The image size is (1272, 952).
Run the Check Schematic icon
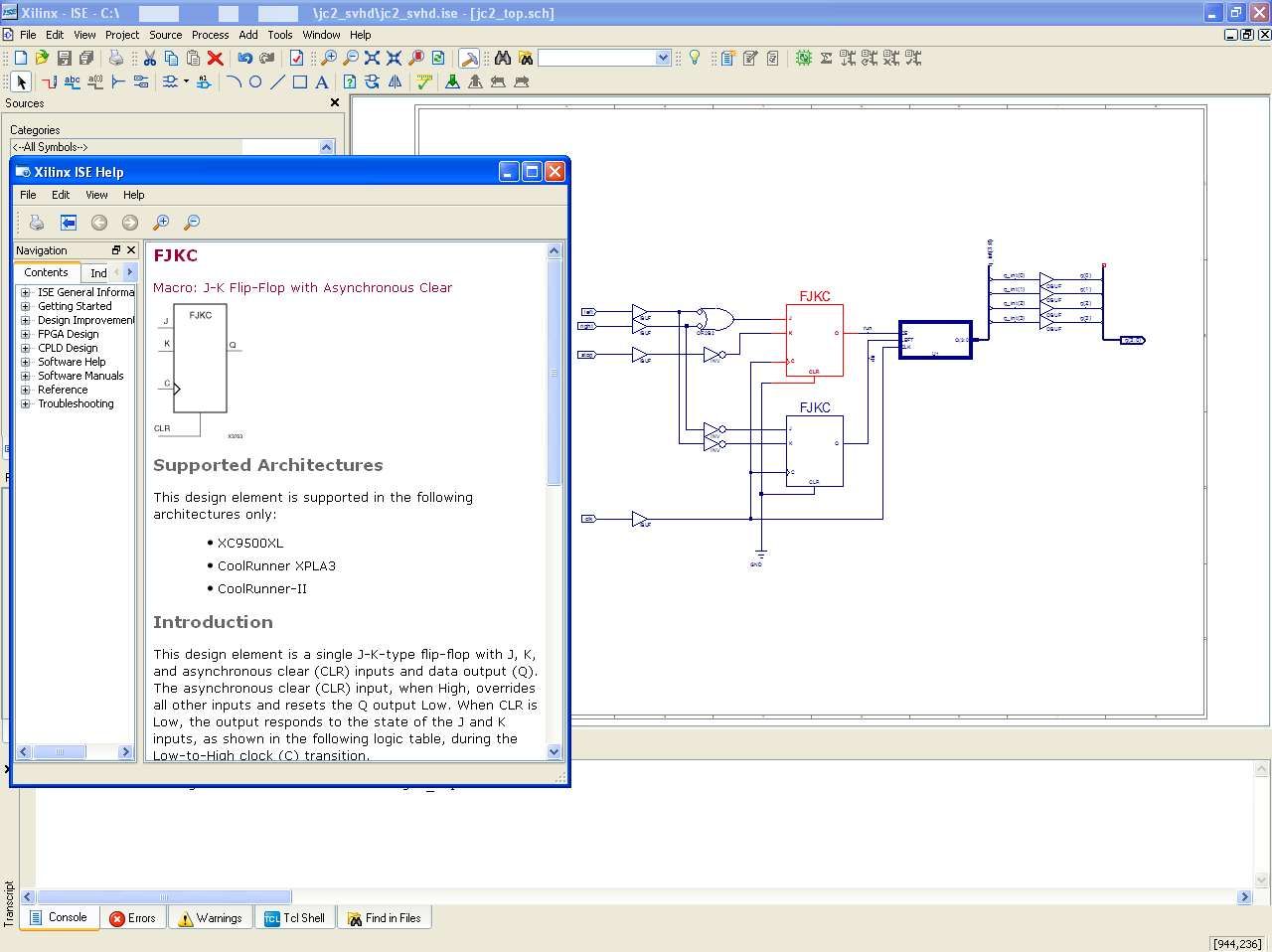point(423,81)
